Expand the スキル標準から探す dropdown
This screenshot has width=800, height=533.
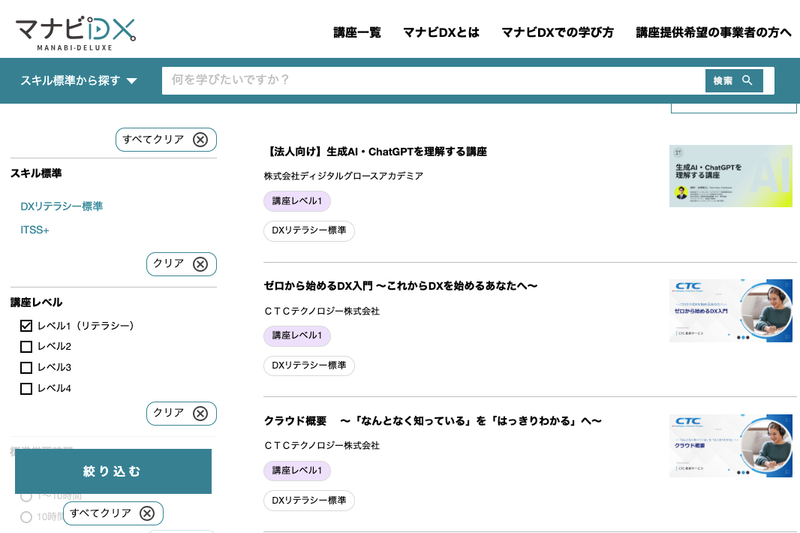[79, 81]
